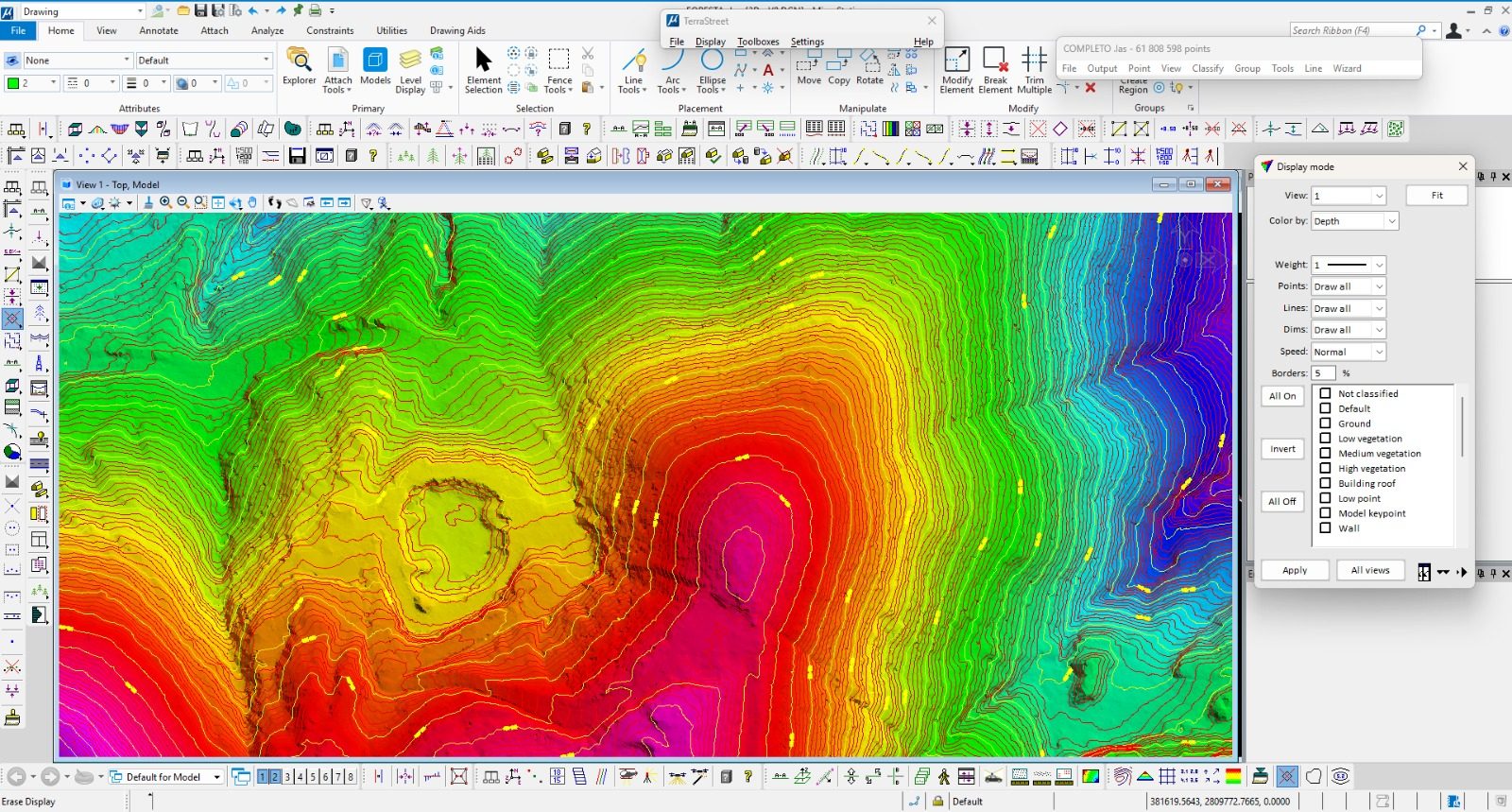Image resolution: width=1512 pixels, height=812 pixels.
Task: Check the Low vegetation class
Action: coord(1325,439)
